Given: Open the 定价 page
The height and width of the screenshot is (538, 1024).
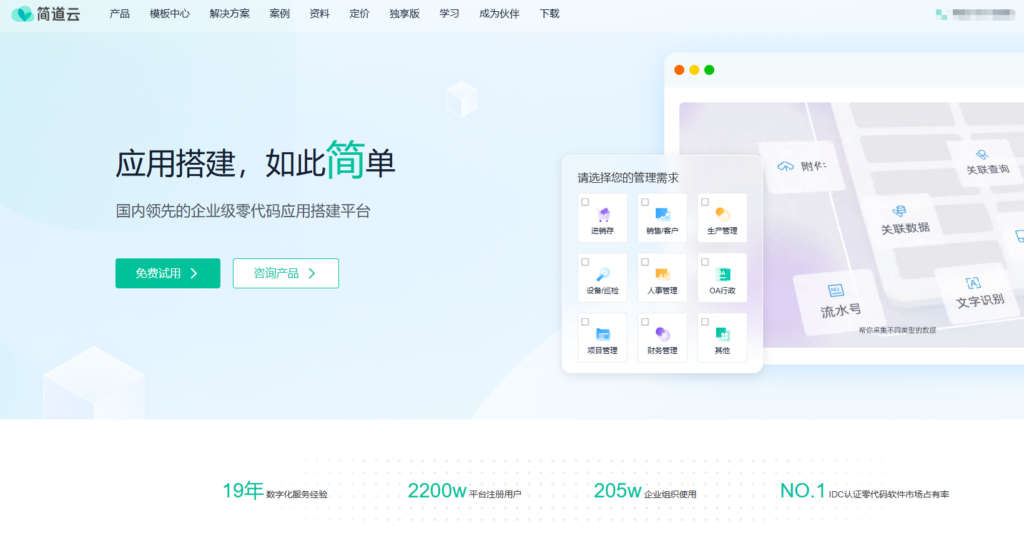Looking at the screenshot, I should [x=359, y=14].
